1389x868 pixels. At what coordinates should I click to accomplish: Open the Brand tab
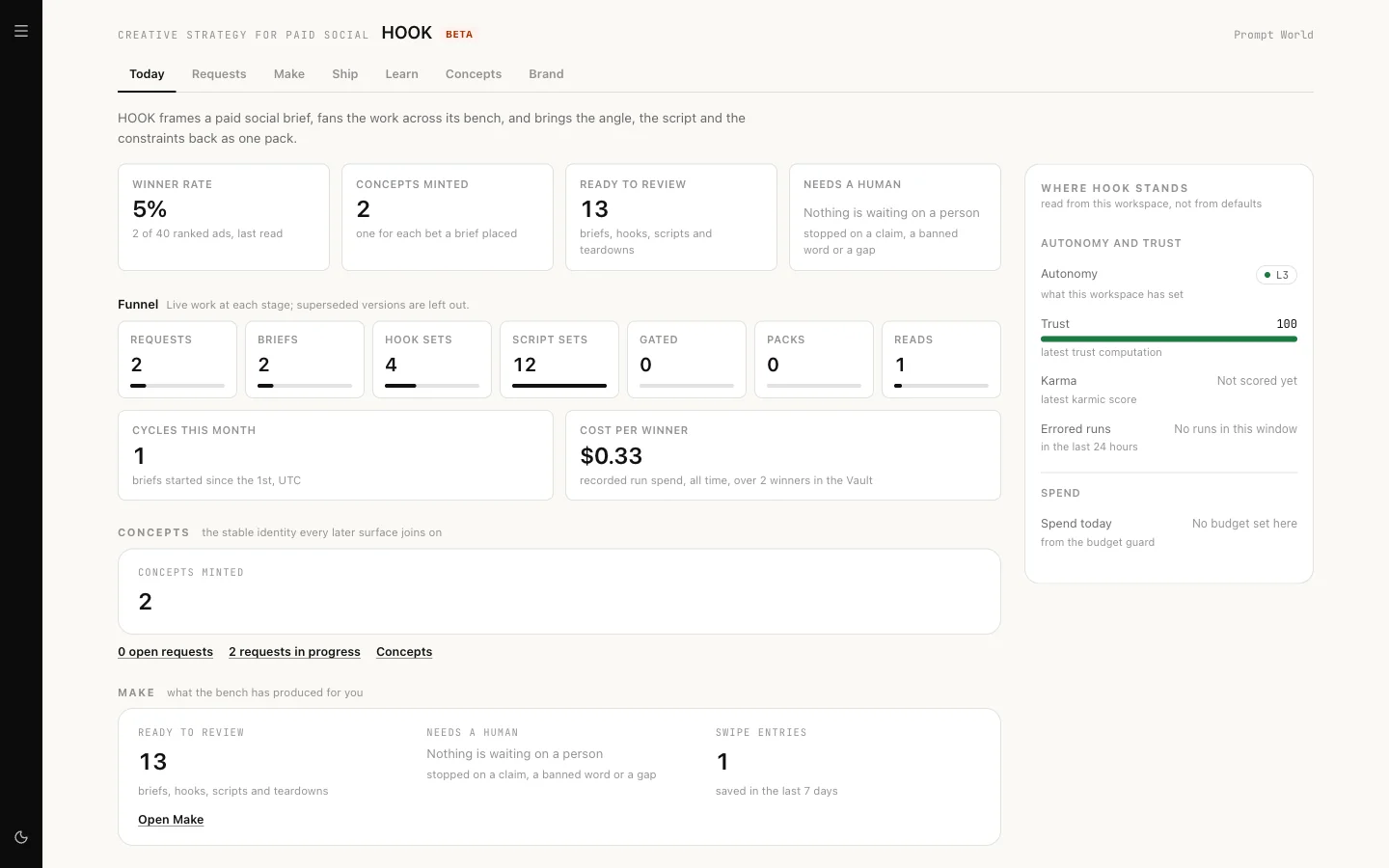tap(546, 74)
